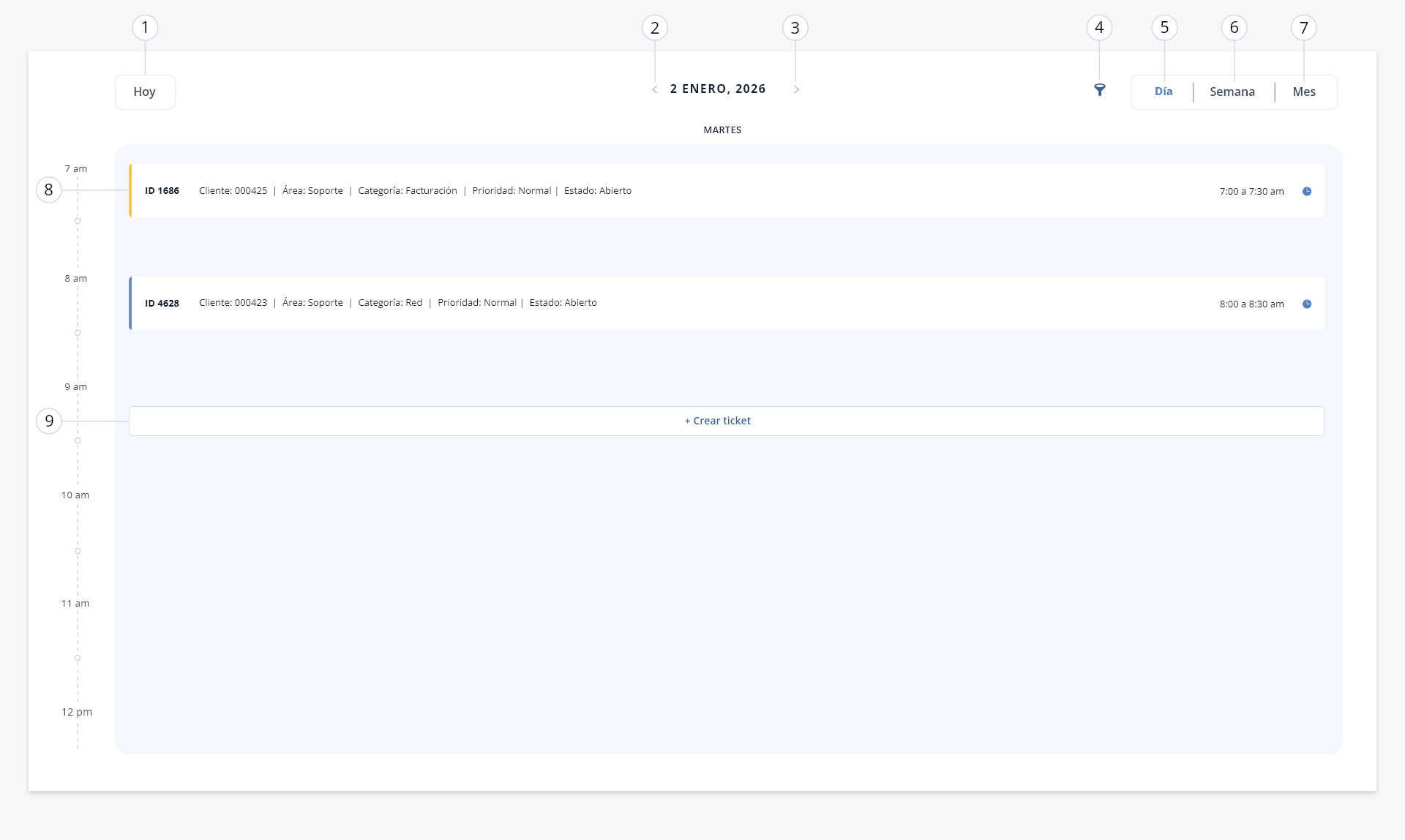Open the ticket filter funnel icon

pyautogui.click(x=1099, y=90)
